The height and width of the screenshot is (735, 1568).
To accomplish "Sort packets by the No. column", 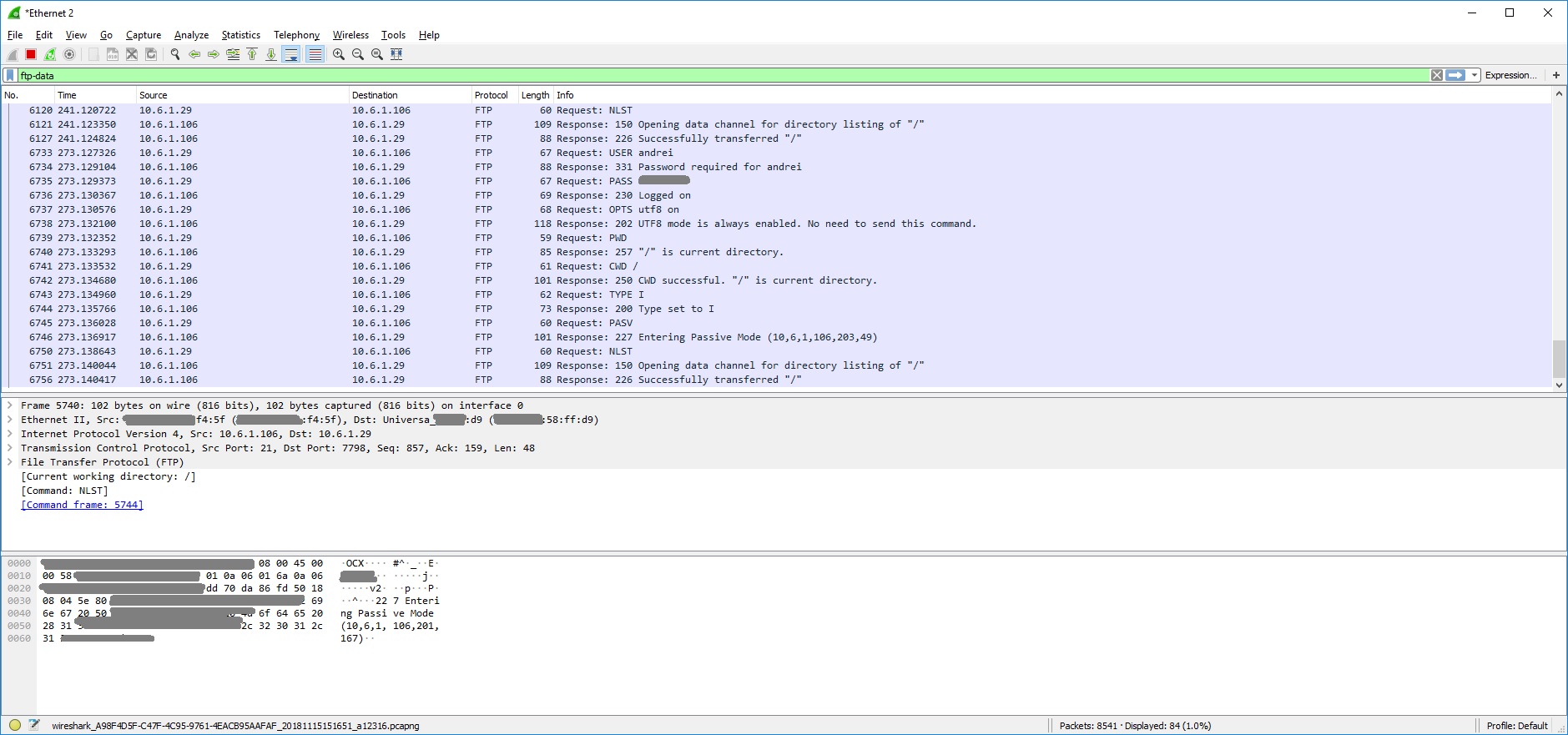I will coord(28,95).
